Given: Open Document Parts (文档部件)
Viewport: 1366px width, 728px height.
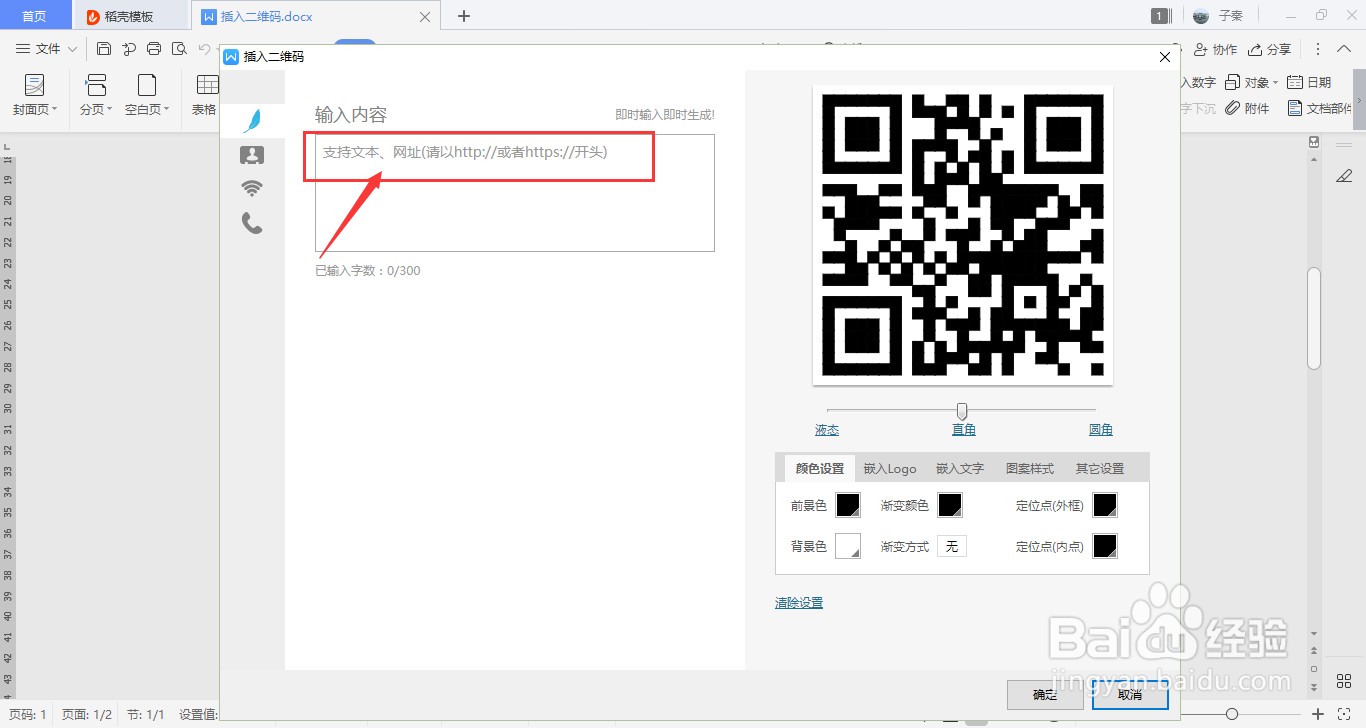Looking at the screenshot, I should tap(1320, 109).
